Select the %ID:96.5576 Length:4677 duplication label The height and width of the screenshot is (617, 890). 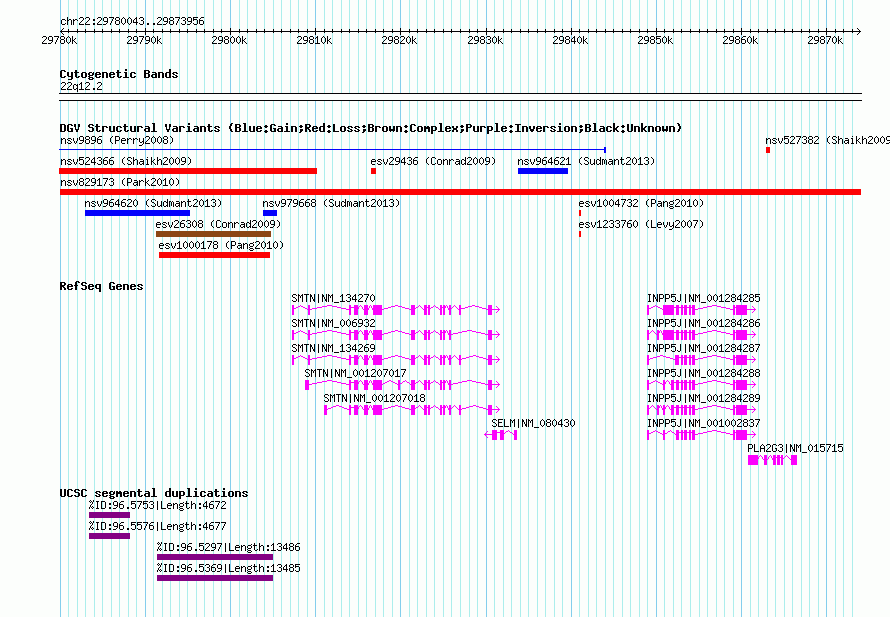[158, 526]
